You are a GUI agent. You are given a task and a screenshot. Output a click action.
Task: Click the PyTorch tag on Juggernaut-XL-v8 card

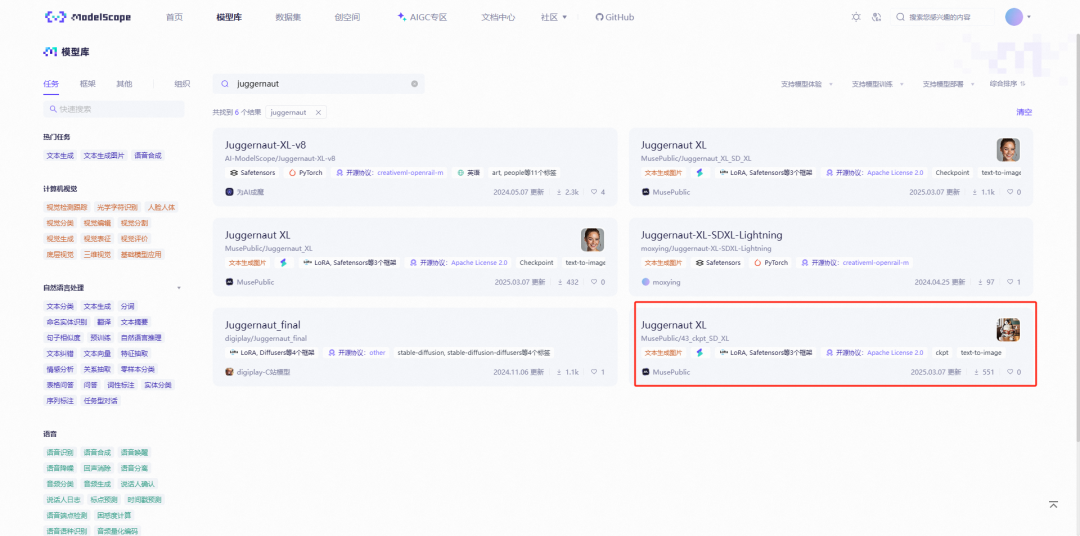[x=306, y=173]
